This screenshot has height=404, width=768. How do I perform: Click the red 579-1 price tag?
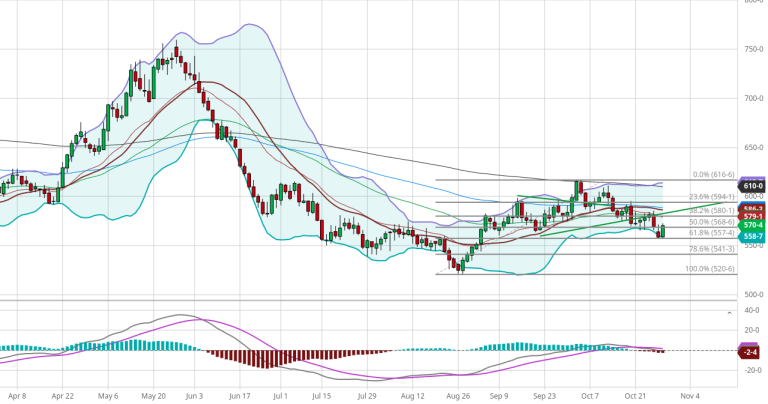pyautogui.click(x=752, y=216)
